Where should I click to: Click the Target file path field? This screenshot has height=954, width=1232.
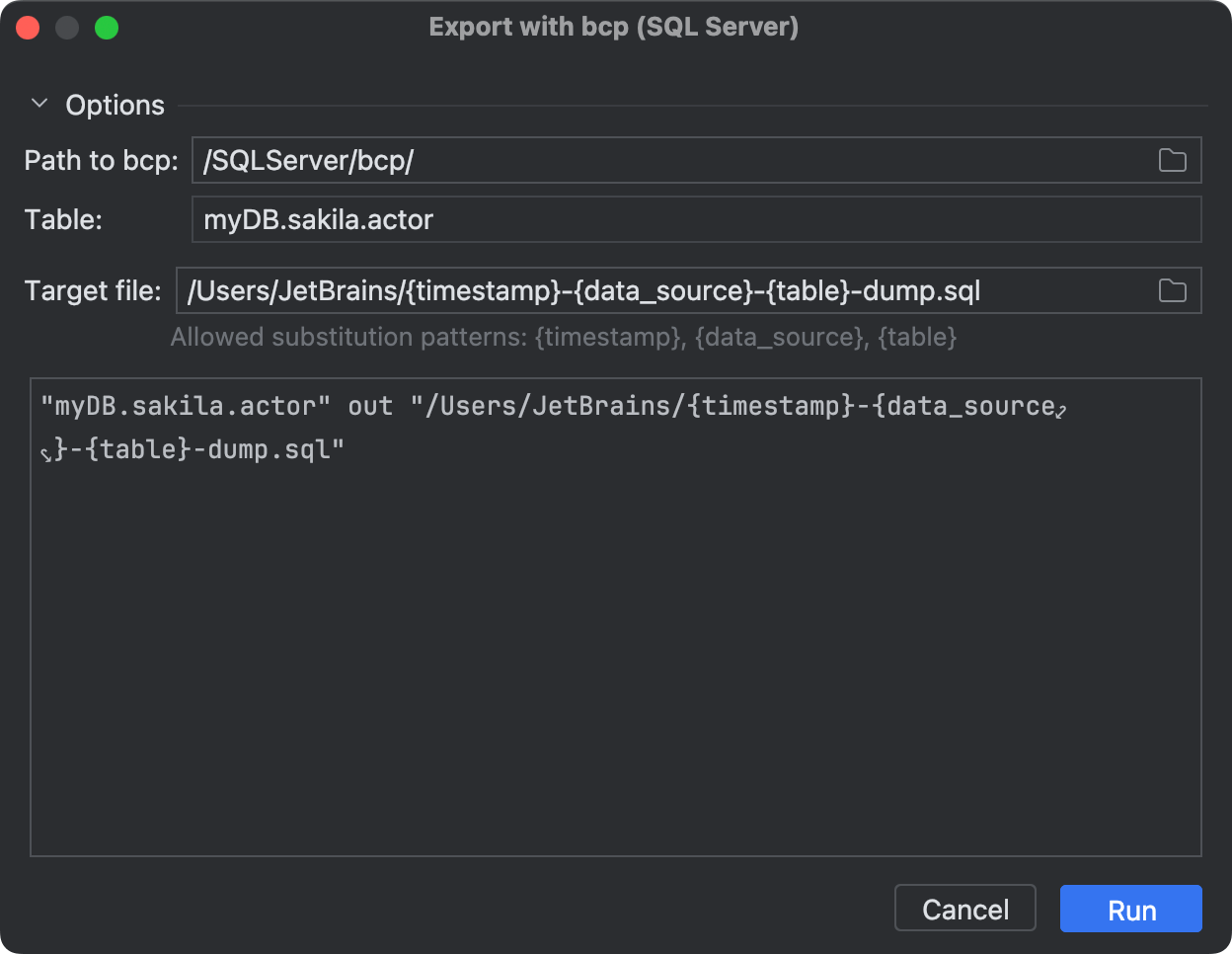tap(691, 290)
